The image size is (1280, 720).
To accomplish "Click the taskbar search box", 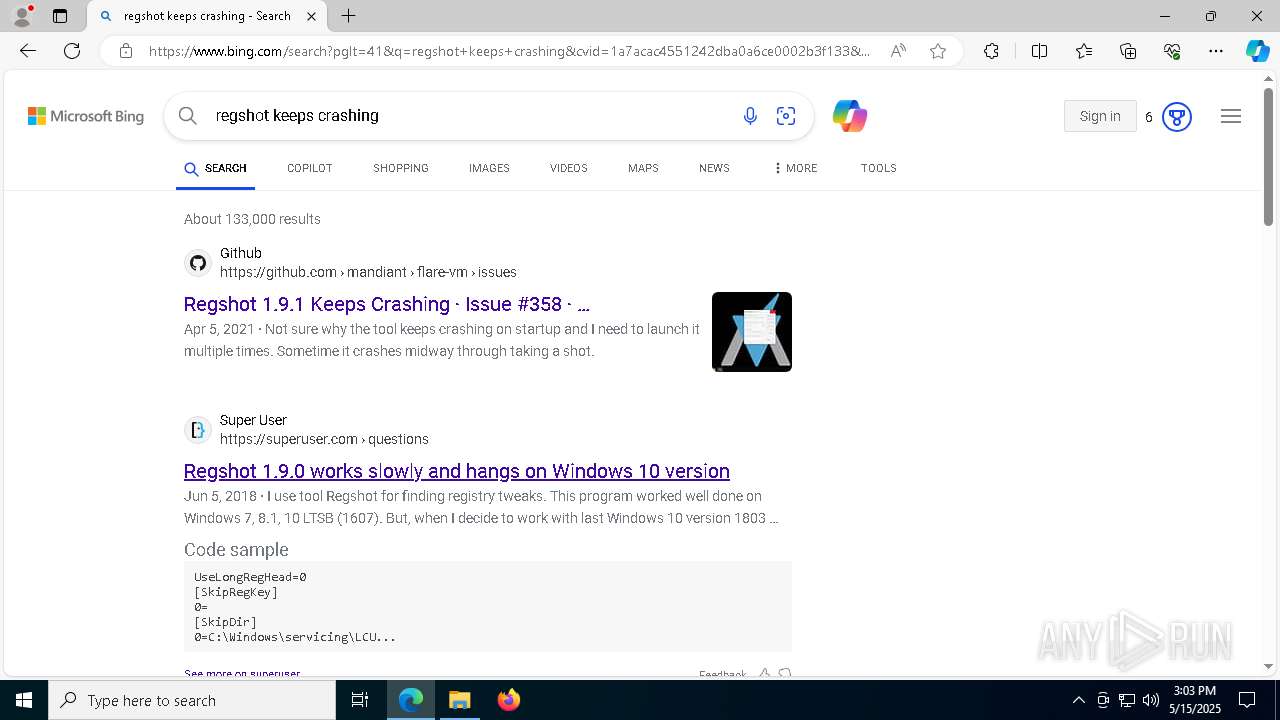I will tap(192, 700).
